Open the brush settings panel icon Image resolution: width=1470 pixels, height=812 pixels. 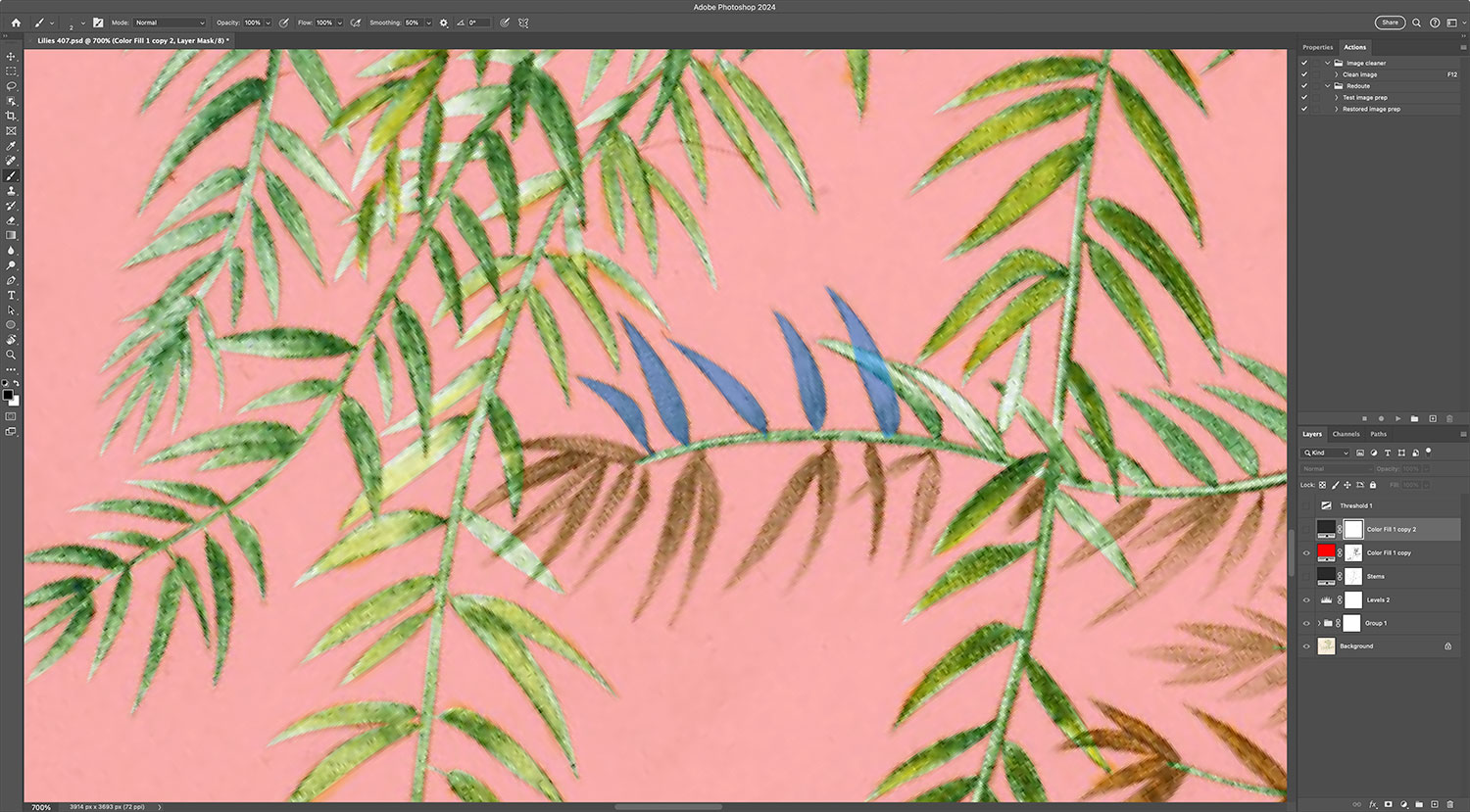98,23
